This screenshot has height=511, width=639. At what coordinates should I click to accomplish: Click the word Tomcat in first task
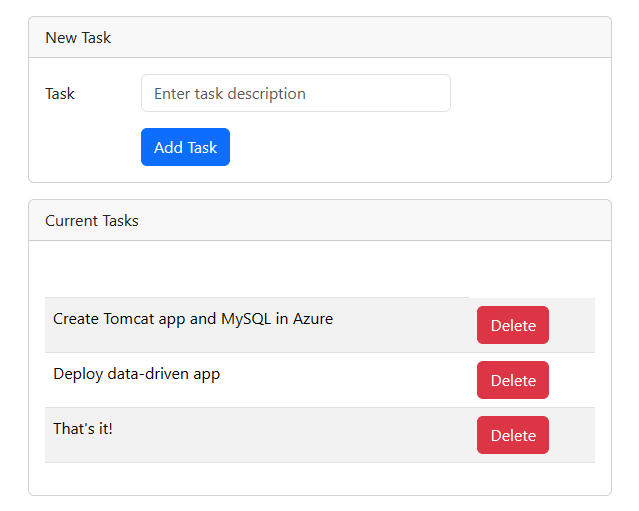130,319
